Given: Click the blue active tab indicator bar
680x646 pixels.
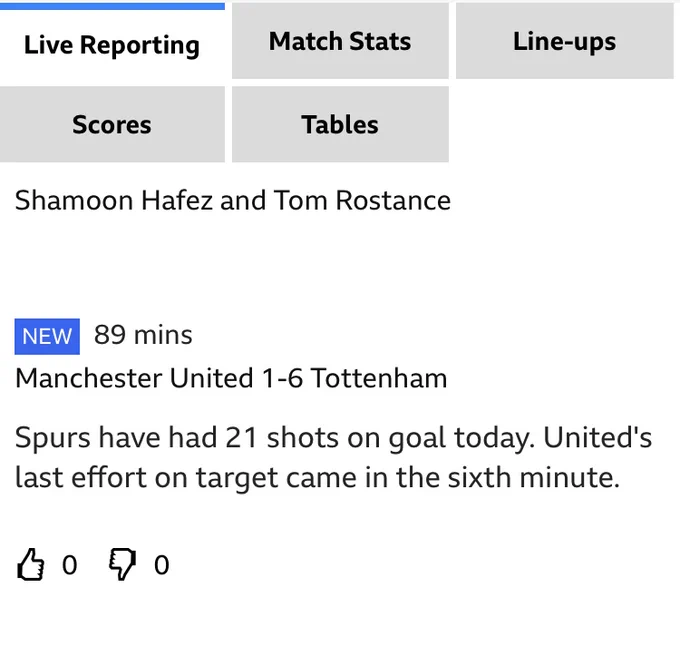Looking at the screenshot, I should [112, 6].
